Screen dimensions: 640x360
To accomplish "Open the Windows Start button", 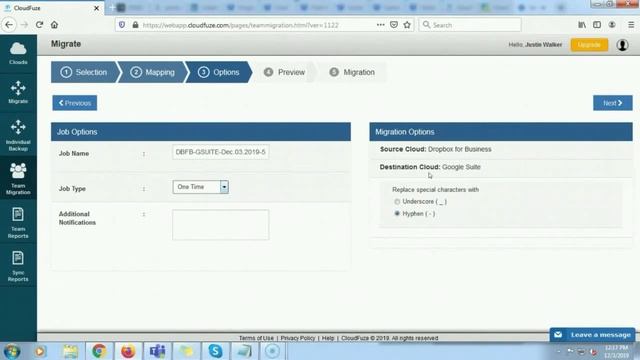I will 12,351.
